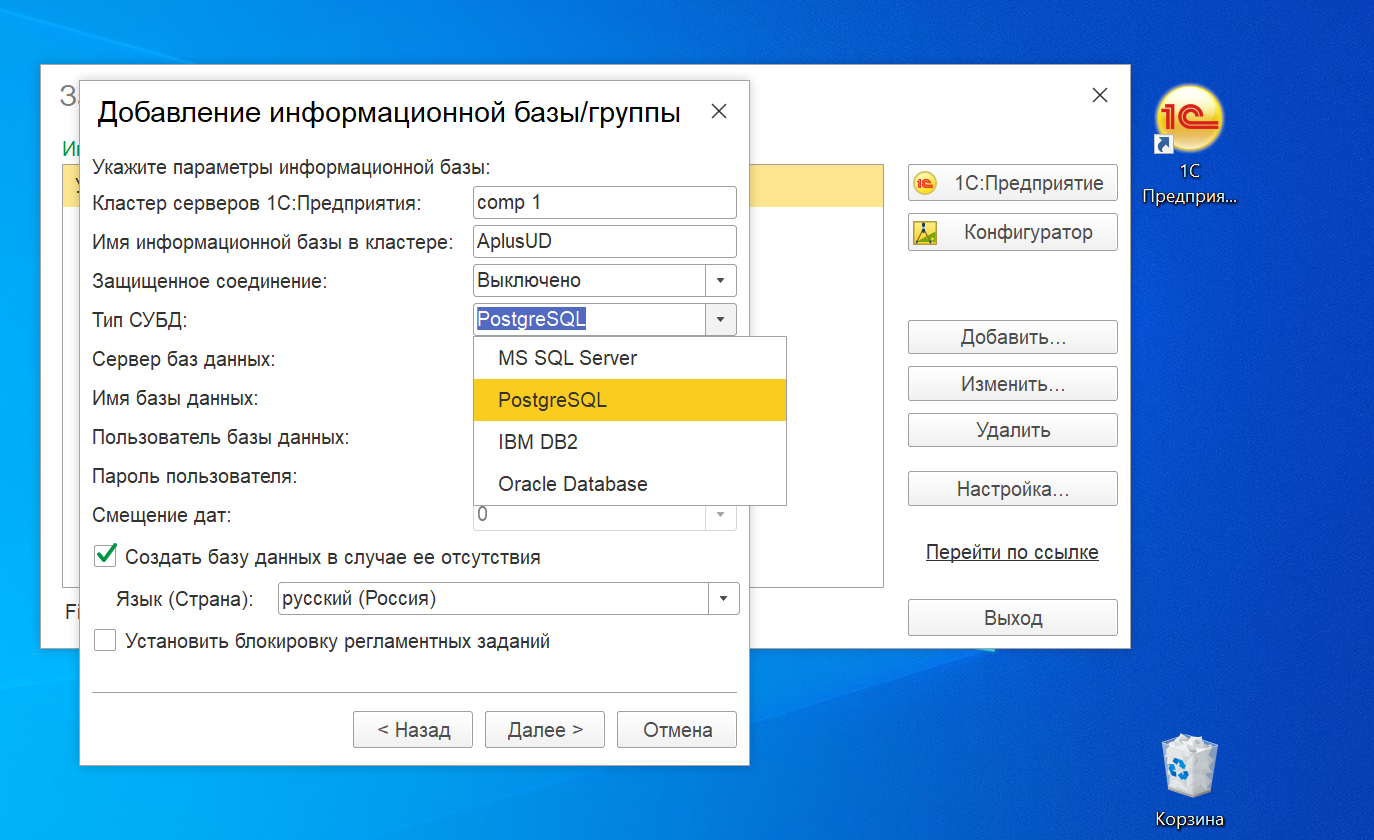The width and height of the screenshot is (1374, 840).
Task: Open the 1C Предприятие desktop shortcut
Action: (1189, 145)
